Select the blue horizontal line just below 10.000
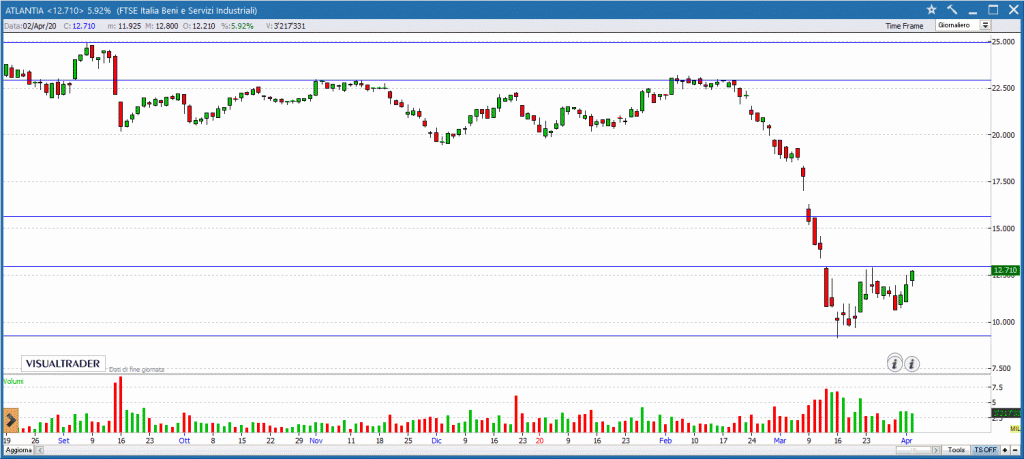 click(496, 336)
